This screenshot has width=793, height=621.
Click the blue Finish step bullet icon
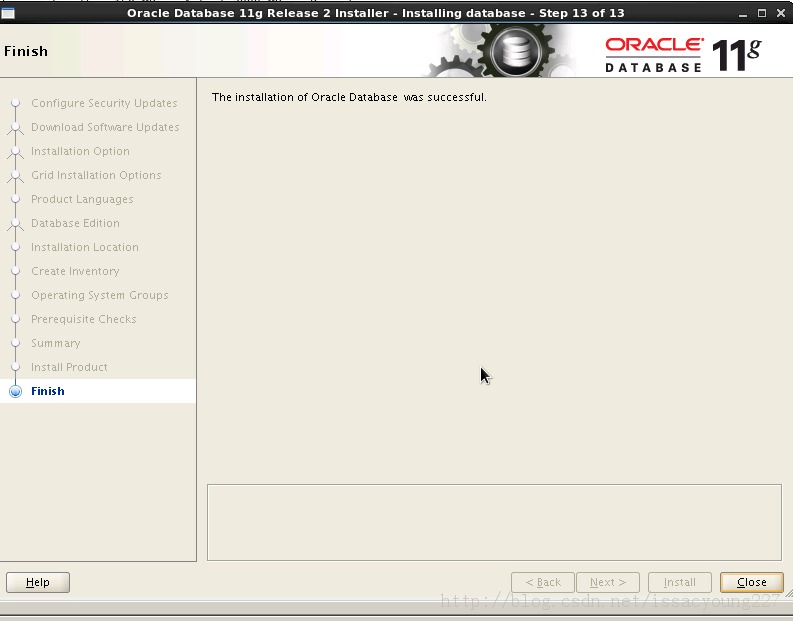(16, 391)
